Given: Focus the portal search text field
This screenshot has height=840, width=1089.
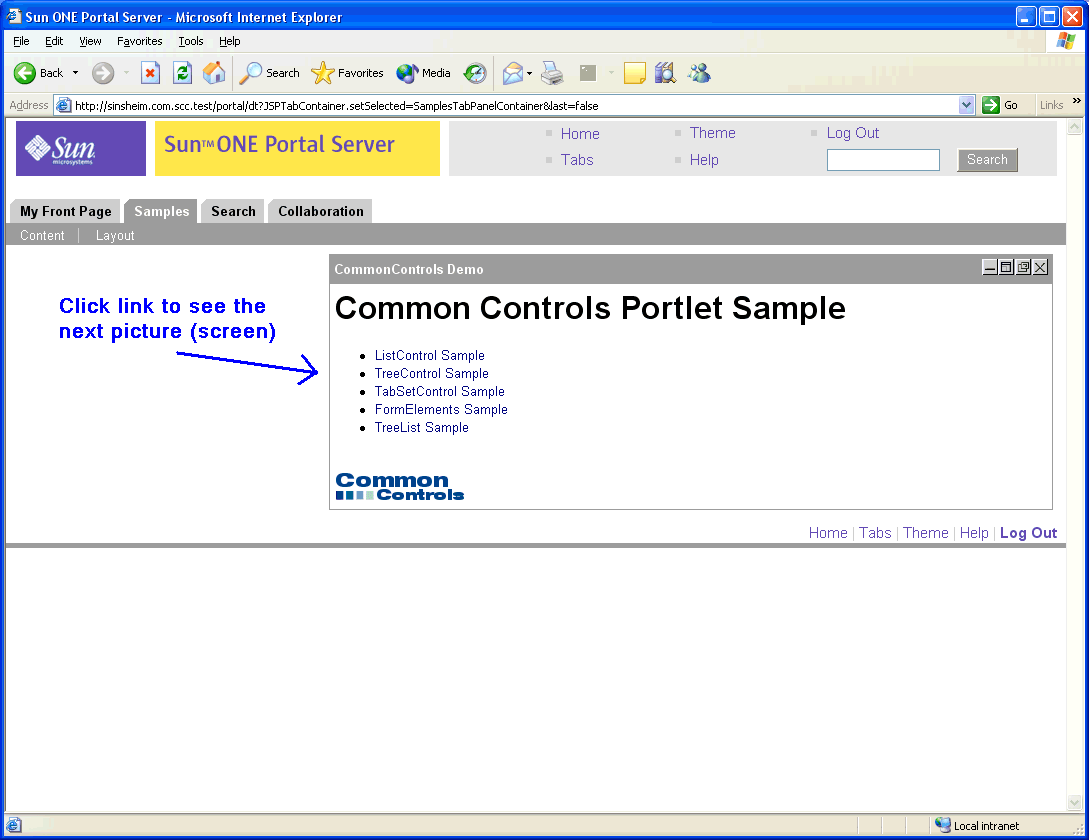Looking at the screenshot, I should [x=883, y=160].
